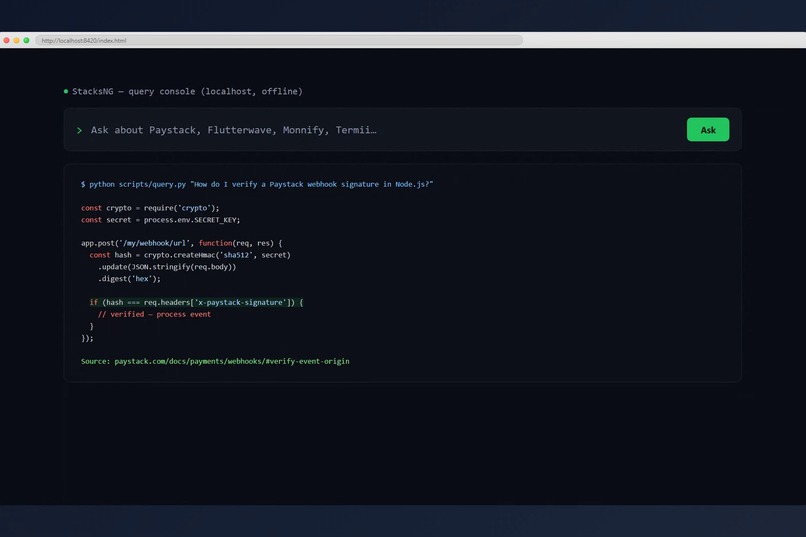Image resolution: width=806 pixels, height=537 pixels.
Task: Click the browser address bar showing localhost:8420
Action: [279, 40]
